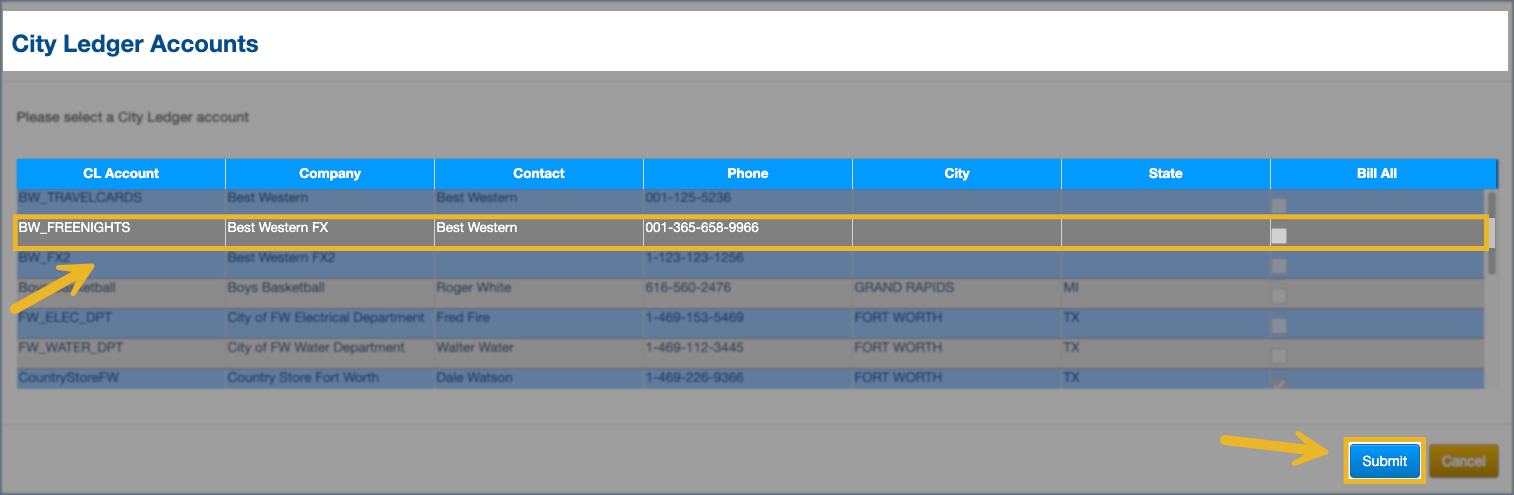The height and width of the screenshot is (495, 1514).
Task: Toggle Bill All for Boys Basketball
Action: coord(1279,296)
